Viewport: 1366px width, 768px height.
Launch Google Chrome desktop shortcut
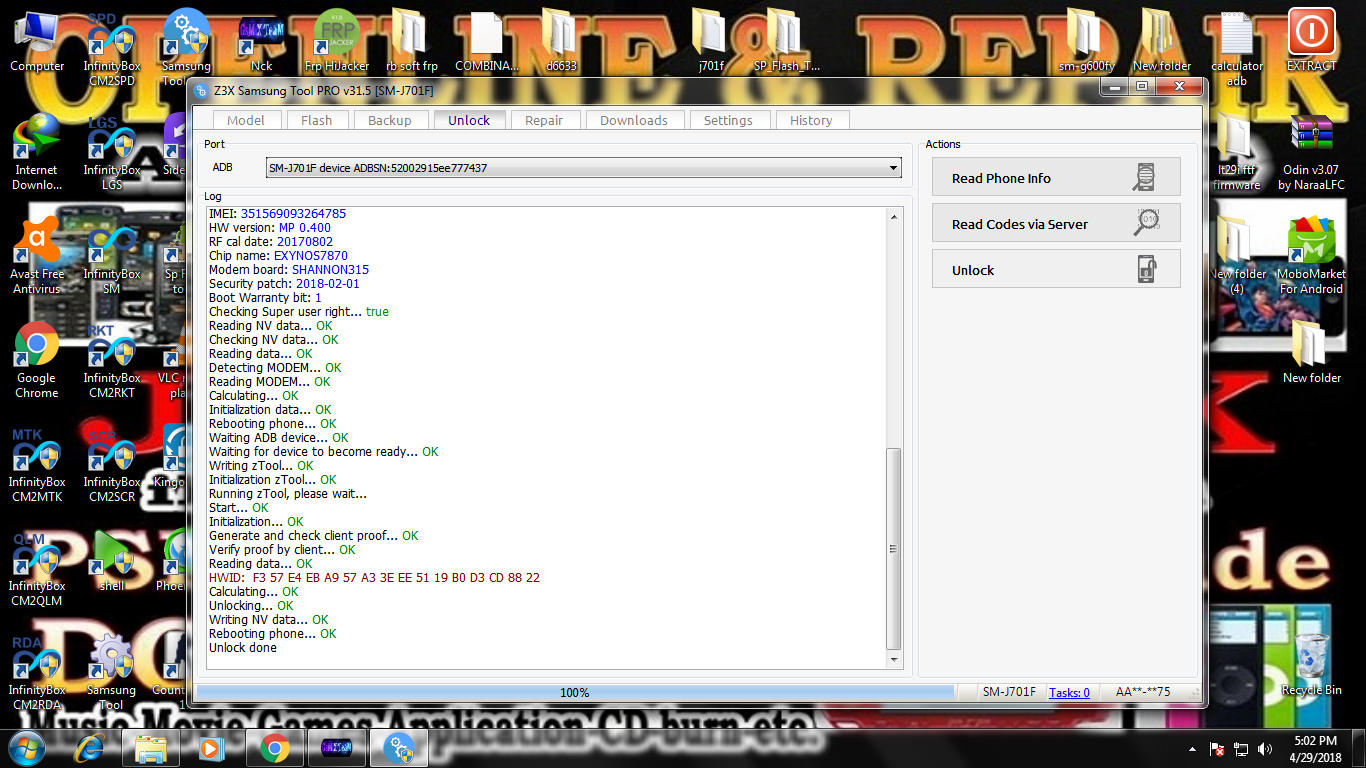point(37,360)
